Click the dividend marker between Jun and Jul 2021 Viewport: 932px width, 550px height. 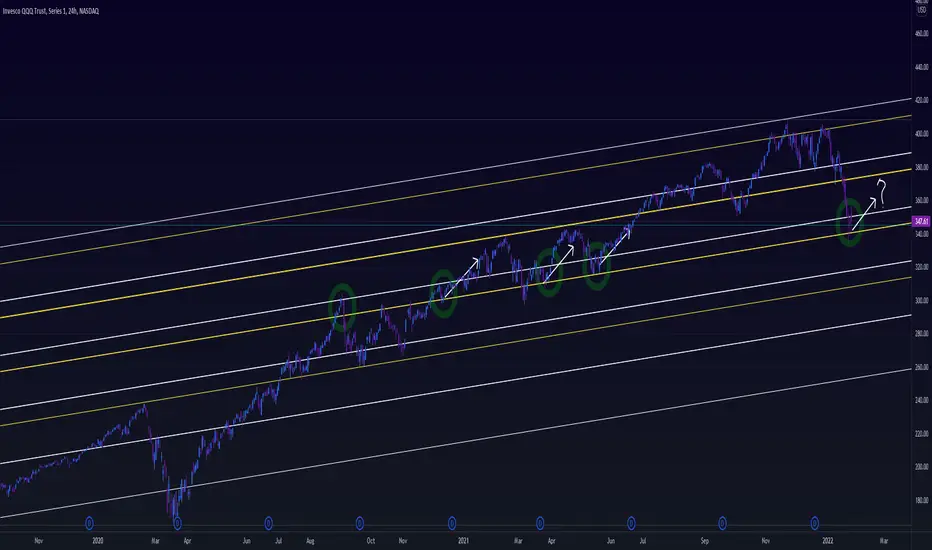(x=631, y=523)
